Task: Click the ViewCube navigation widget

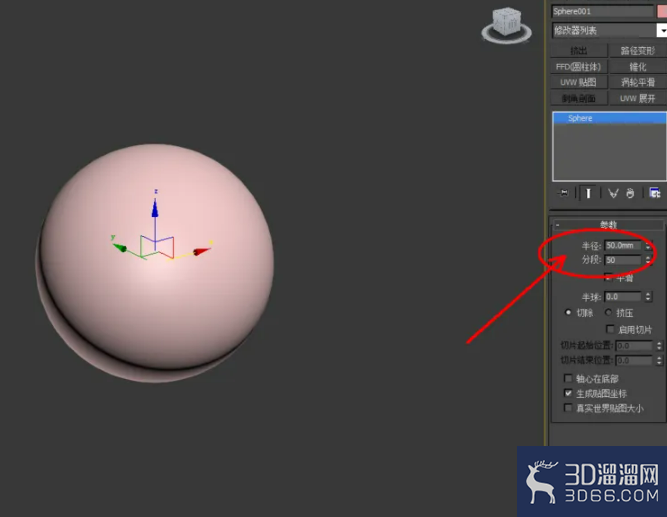Action: pos(506,25)
